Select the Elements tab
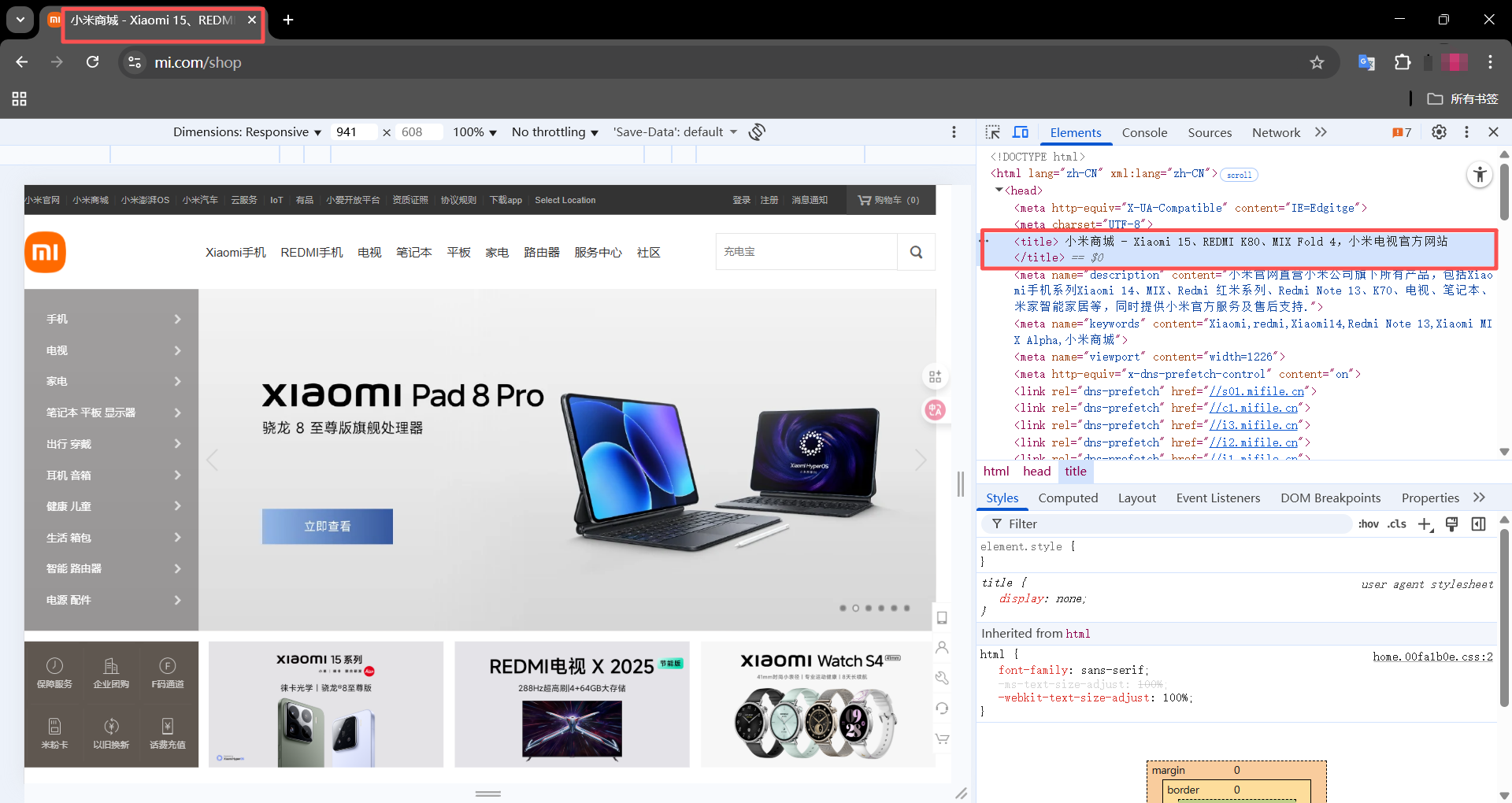Screen dimensions: 1512x803 click(x=1076, y=133)
